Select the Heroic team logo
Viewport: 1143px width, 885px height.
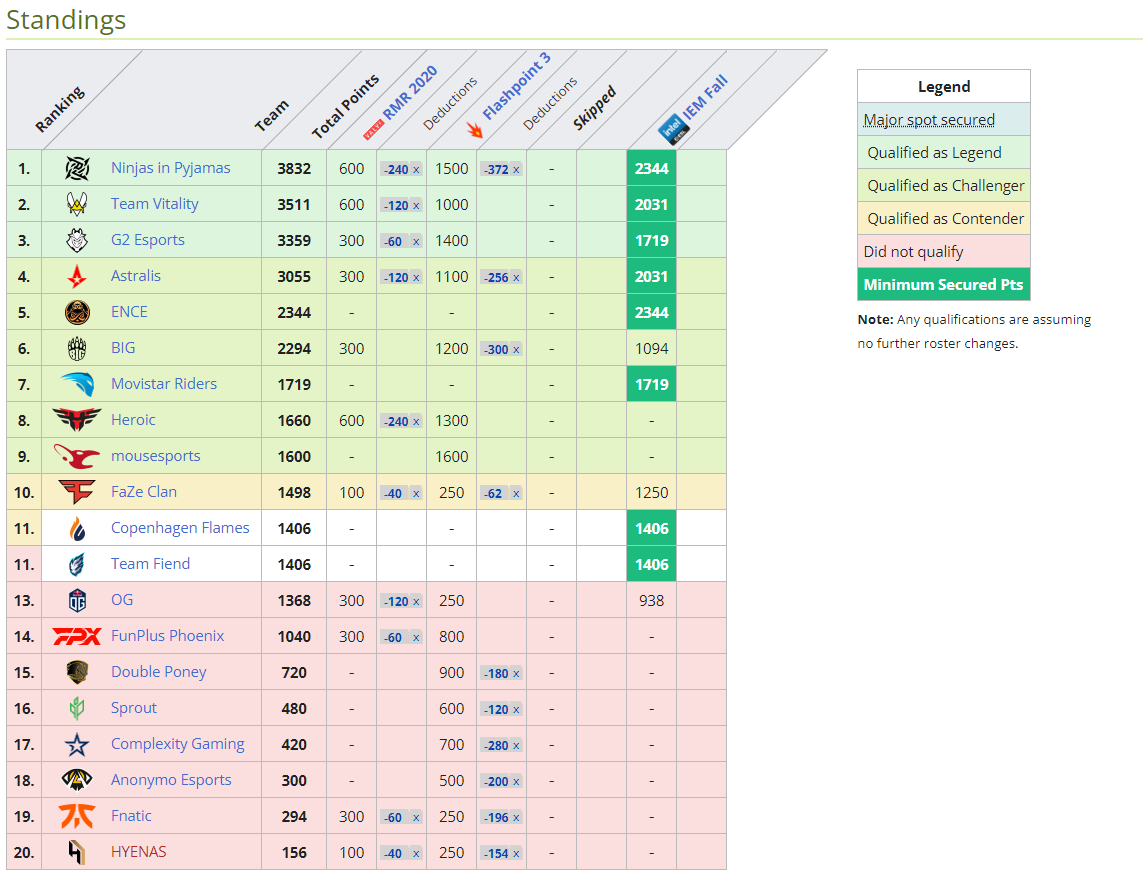pos(77,420)
